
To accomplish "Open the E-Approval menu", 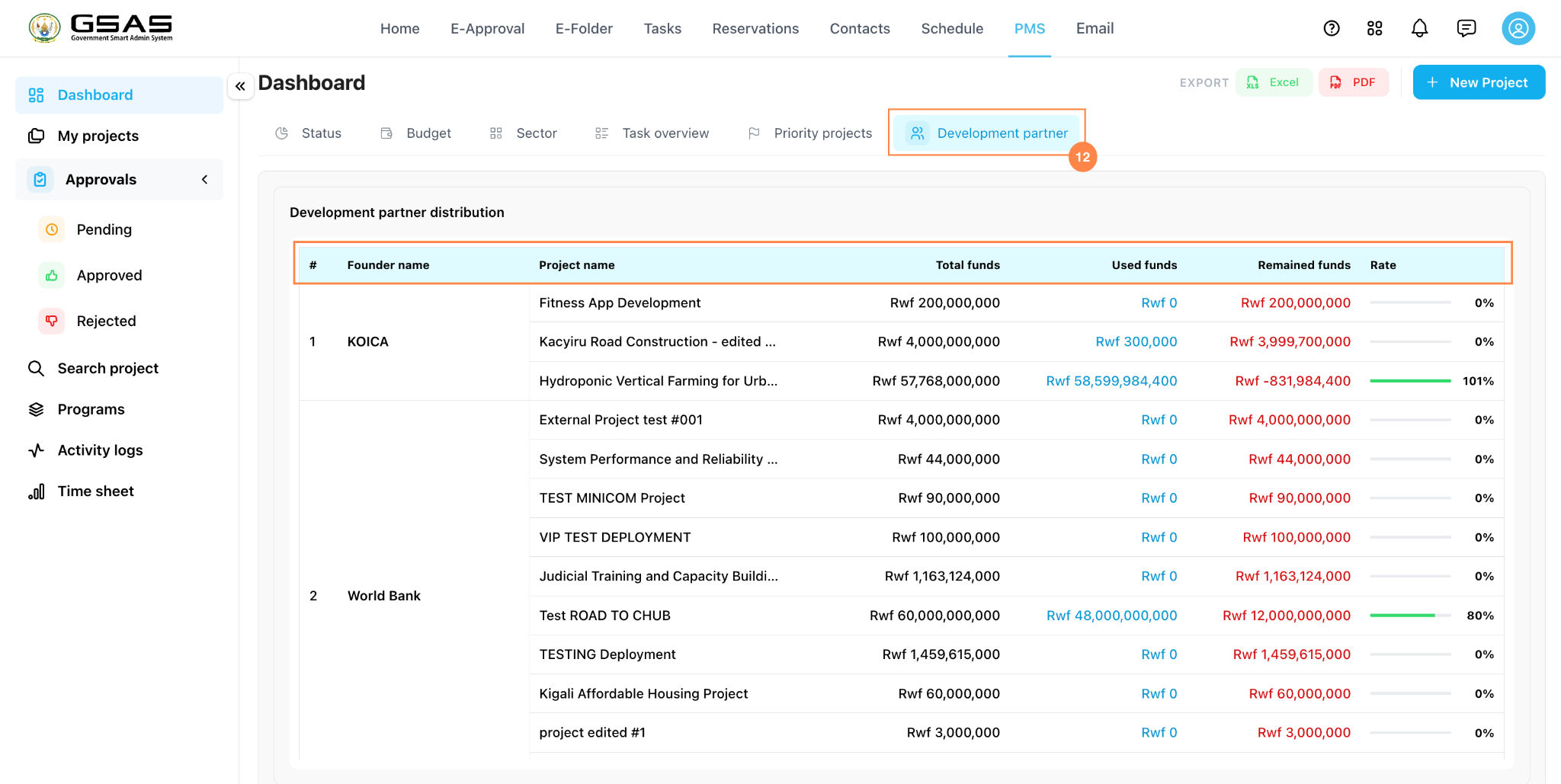I will [488, 28].
